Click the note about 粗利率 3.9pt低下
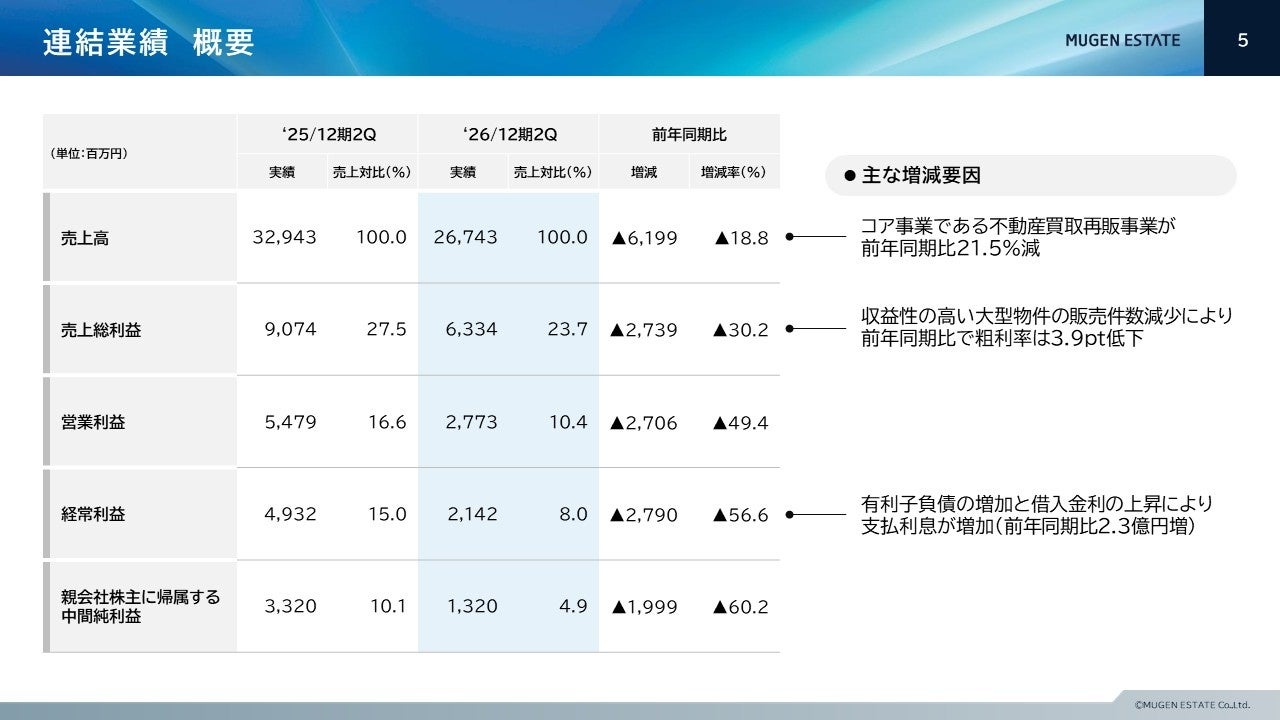The image size is (1280, 720). click(1046, 327)
